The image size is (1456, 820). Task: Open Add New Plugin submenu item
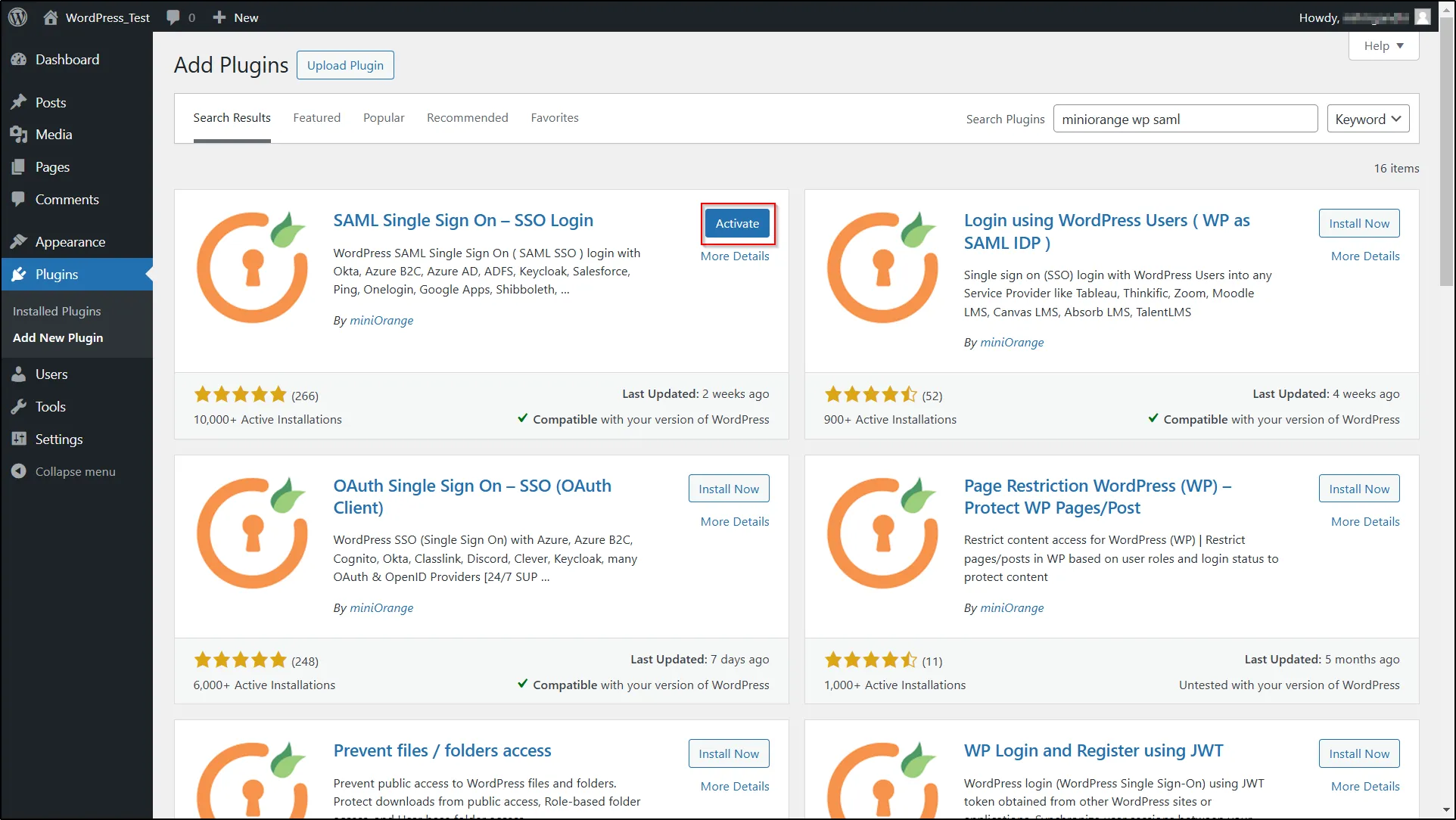coord(58,337)
